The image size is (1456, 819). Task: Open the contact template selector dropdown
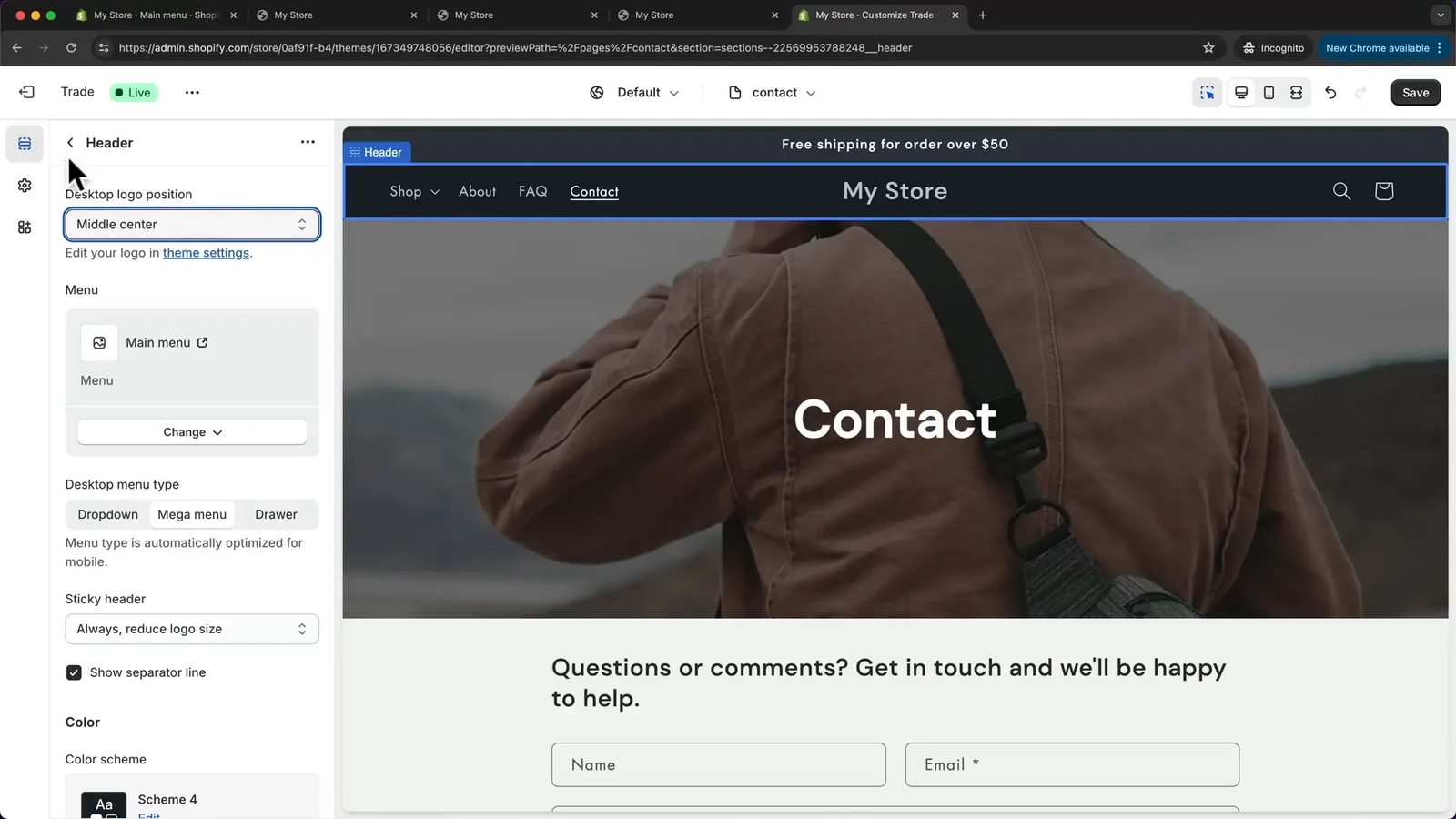[x=773, y=93]
